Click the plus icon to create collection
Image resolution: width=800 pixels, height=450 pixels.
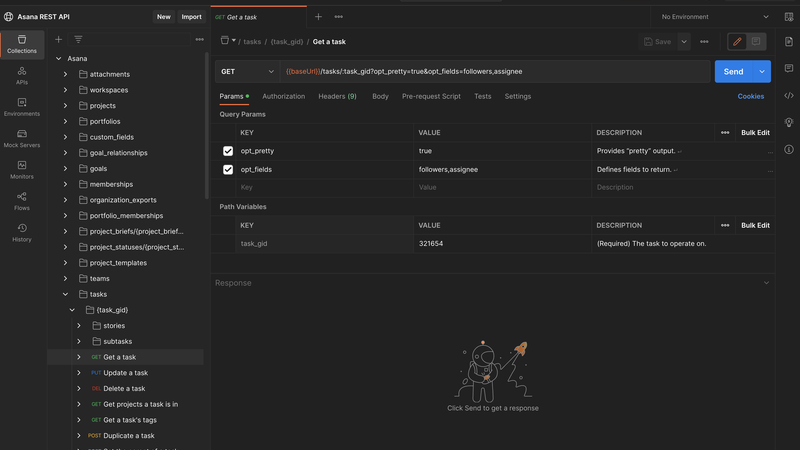click(x=59, y=39)
